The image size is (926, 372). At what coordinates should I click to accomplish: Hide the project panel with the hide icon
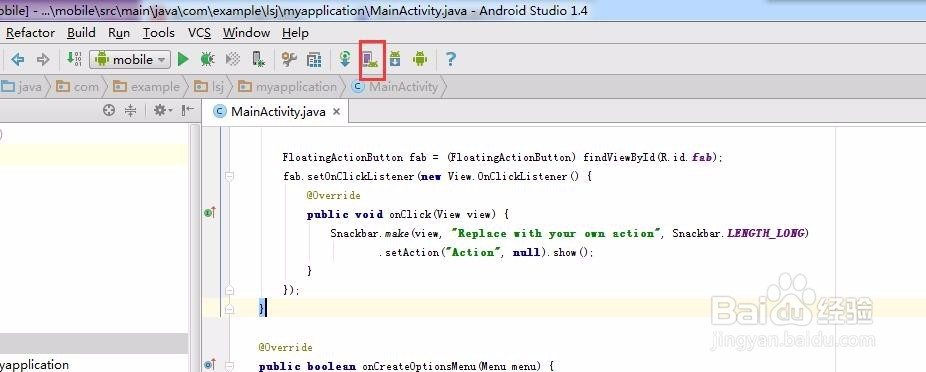click(x=188, y=110)
